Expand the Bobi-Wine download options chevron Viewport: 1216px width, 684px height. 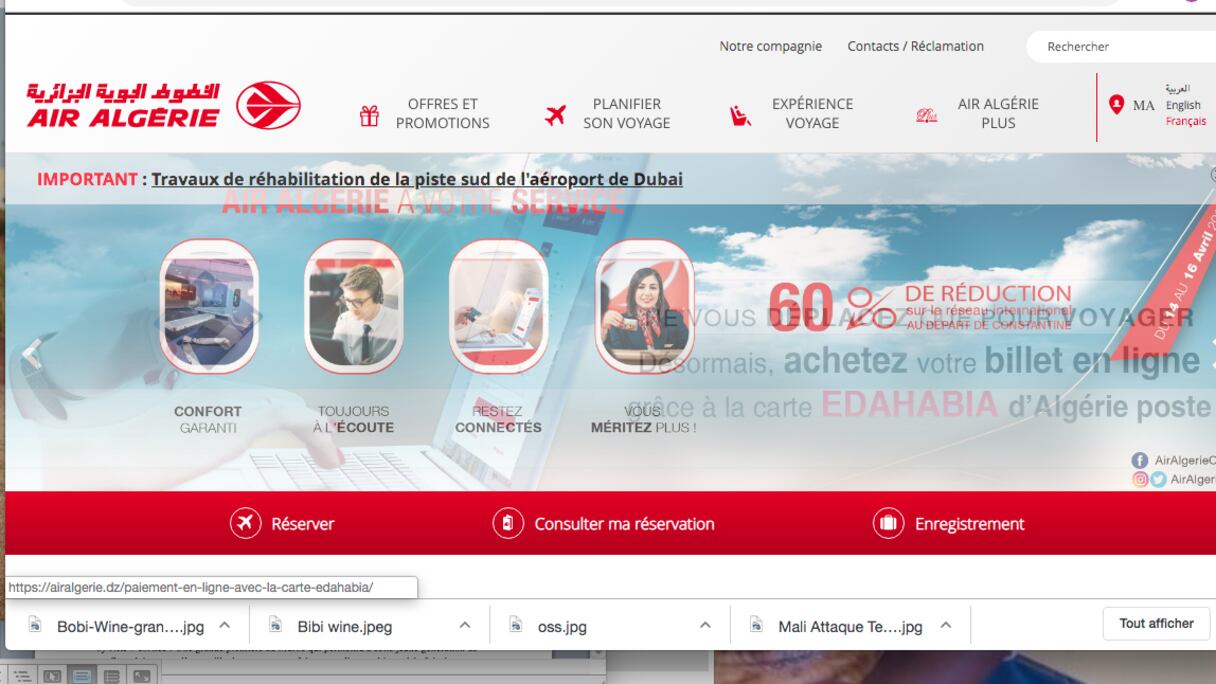pyautogui.click(x=224, y=625)
